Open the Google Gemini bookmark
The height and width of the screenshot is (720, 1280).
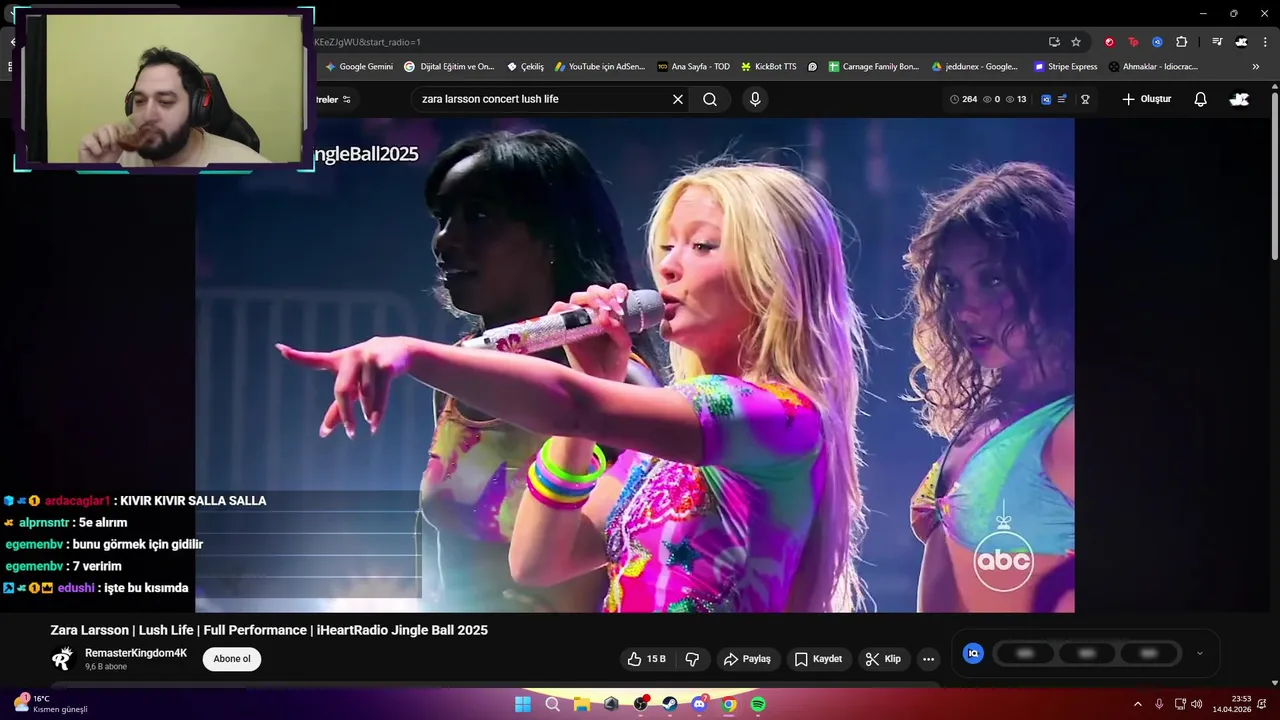pyautogui.click(x=359, y=67)
